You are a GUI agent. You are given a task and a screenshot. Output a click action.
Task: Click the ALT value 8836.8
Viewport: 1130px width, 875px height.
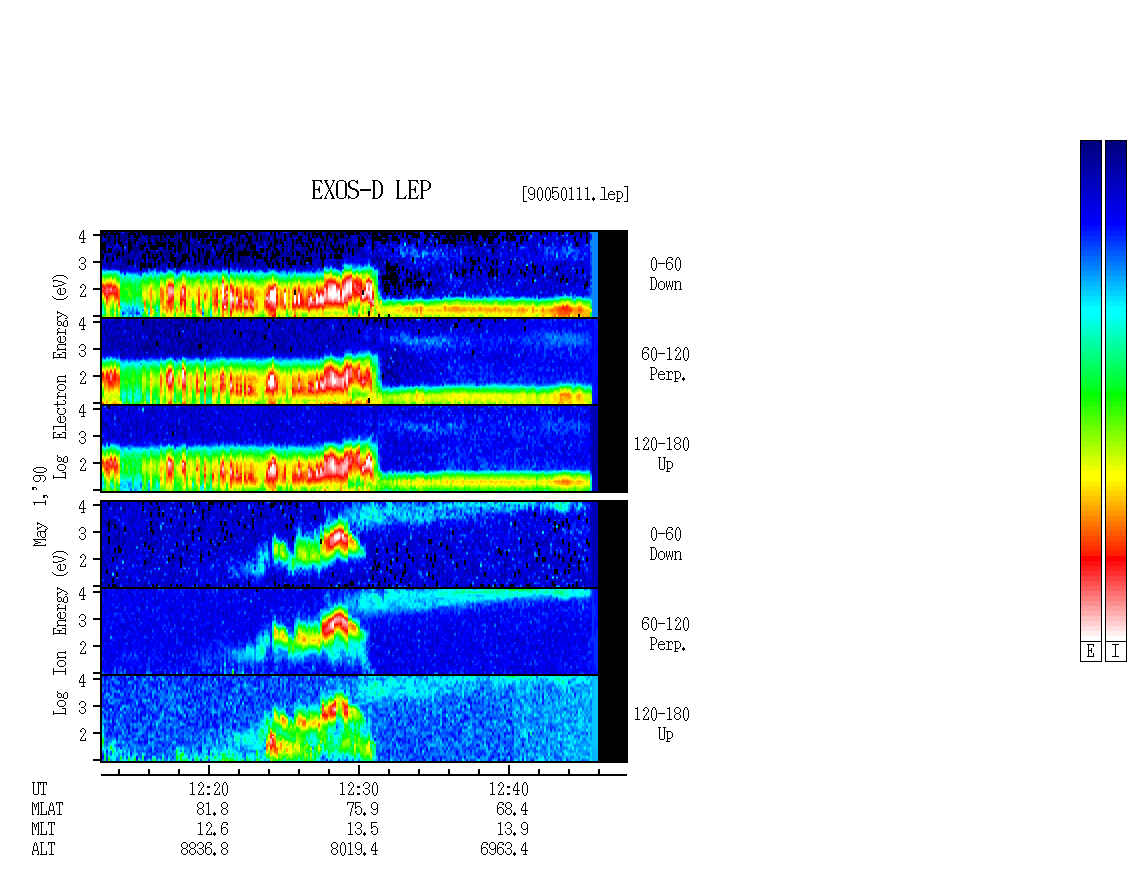[204, 850]
